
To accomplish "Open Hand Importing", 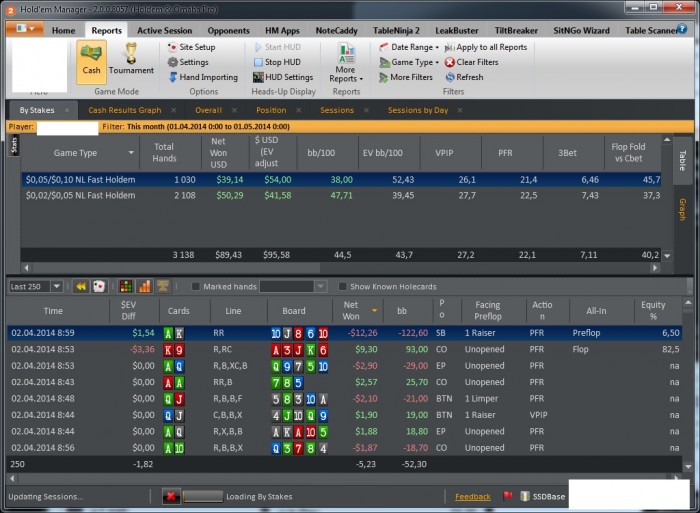I will click(x=203, y=77).
